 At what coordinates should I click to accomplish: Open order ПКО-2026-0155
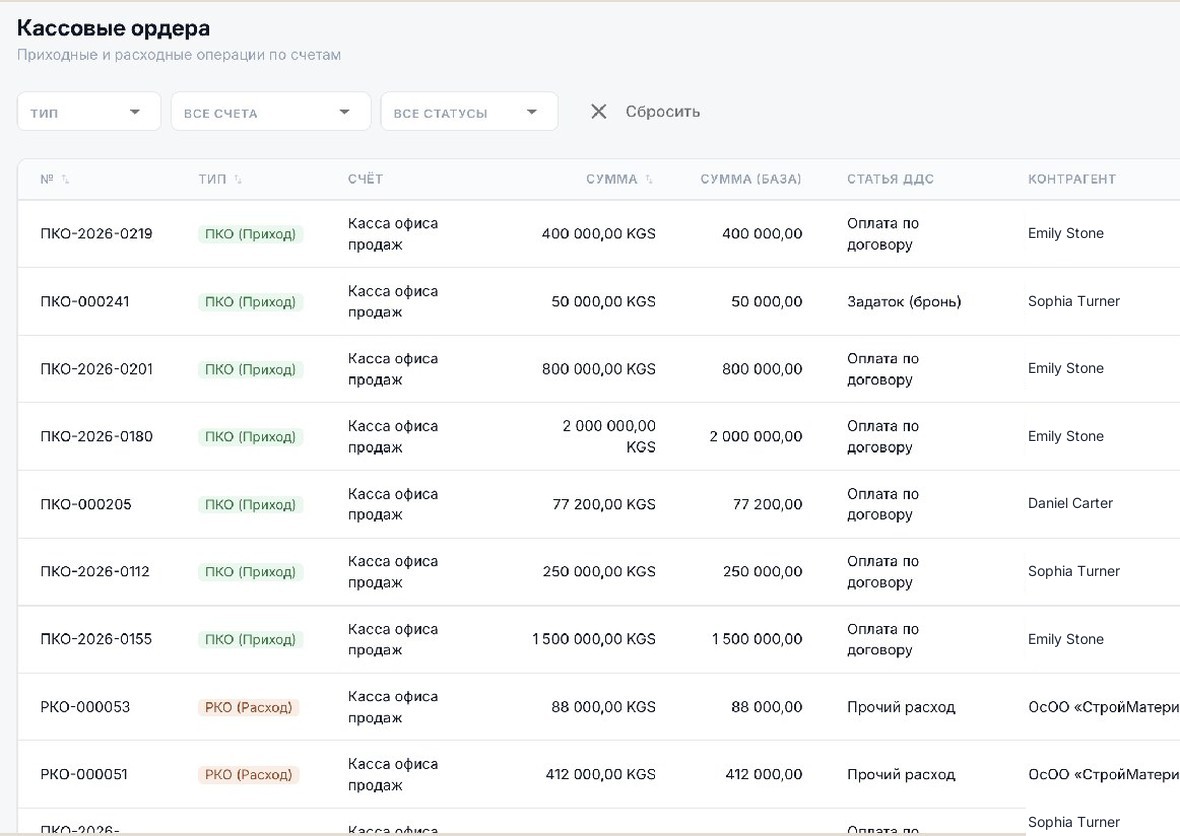click(x=96, y=639)
